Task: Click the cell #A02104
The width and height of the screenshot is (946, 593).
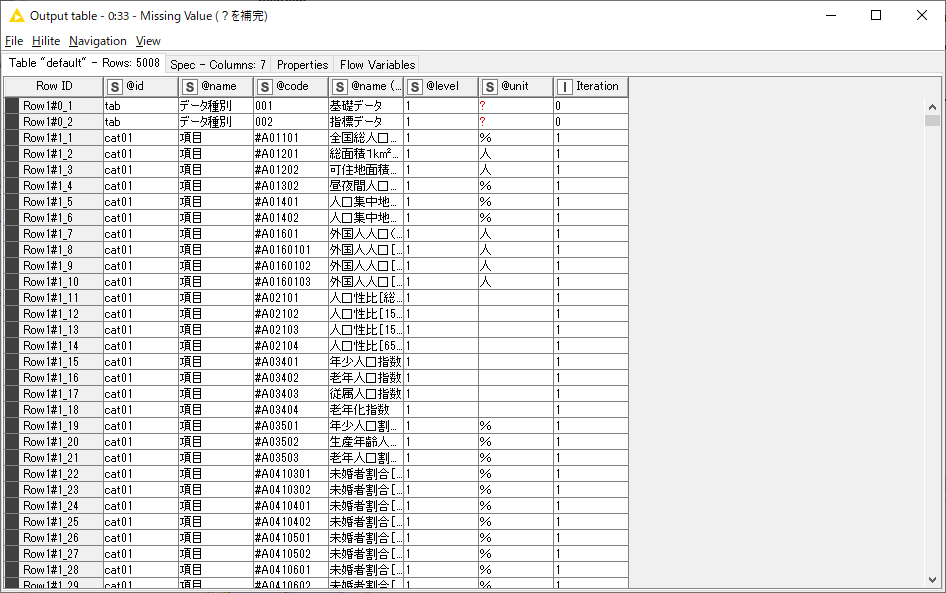Action: (x=291, y=346)
